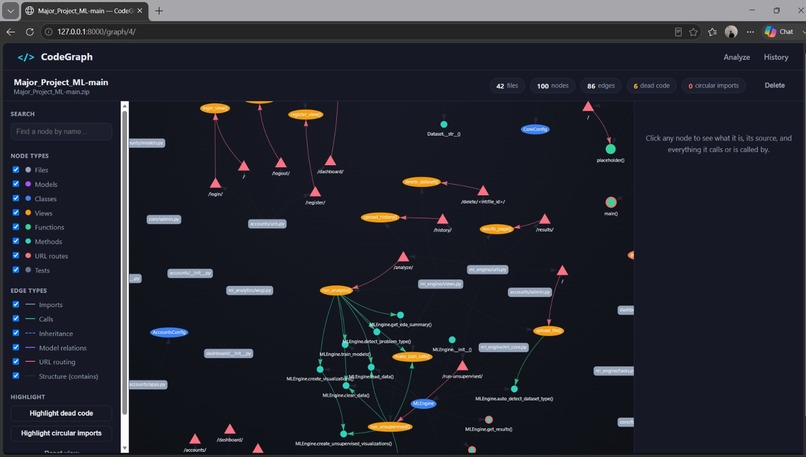The width and height of the screenshot is (806, 457).
Task: Disable the Classes node type checkbox
Action: coord(16,198)
